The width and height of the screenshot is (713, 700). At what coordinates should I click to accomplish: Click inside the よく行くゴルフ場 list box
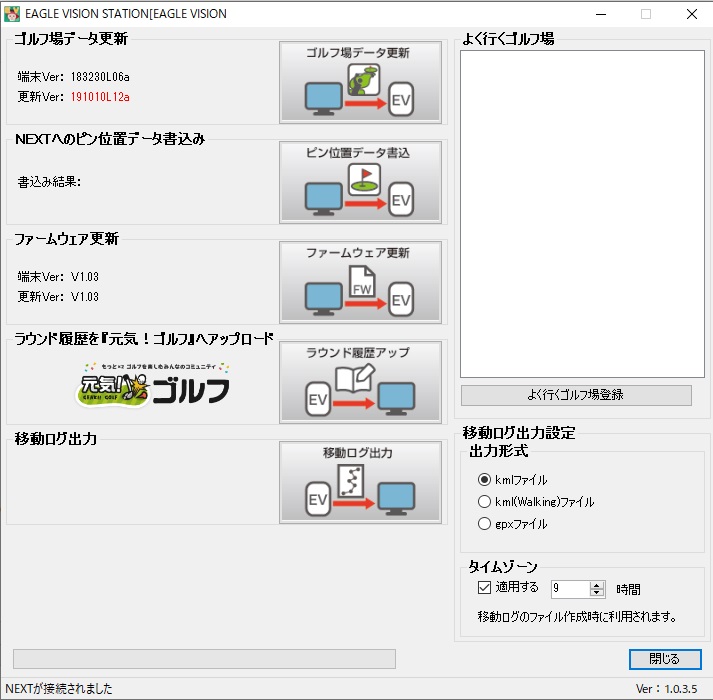(x=582, y=214)
